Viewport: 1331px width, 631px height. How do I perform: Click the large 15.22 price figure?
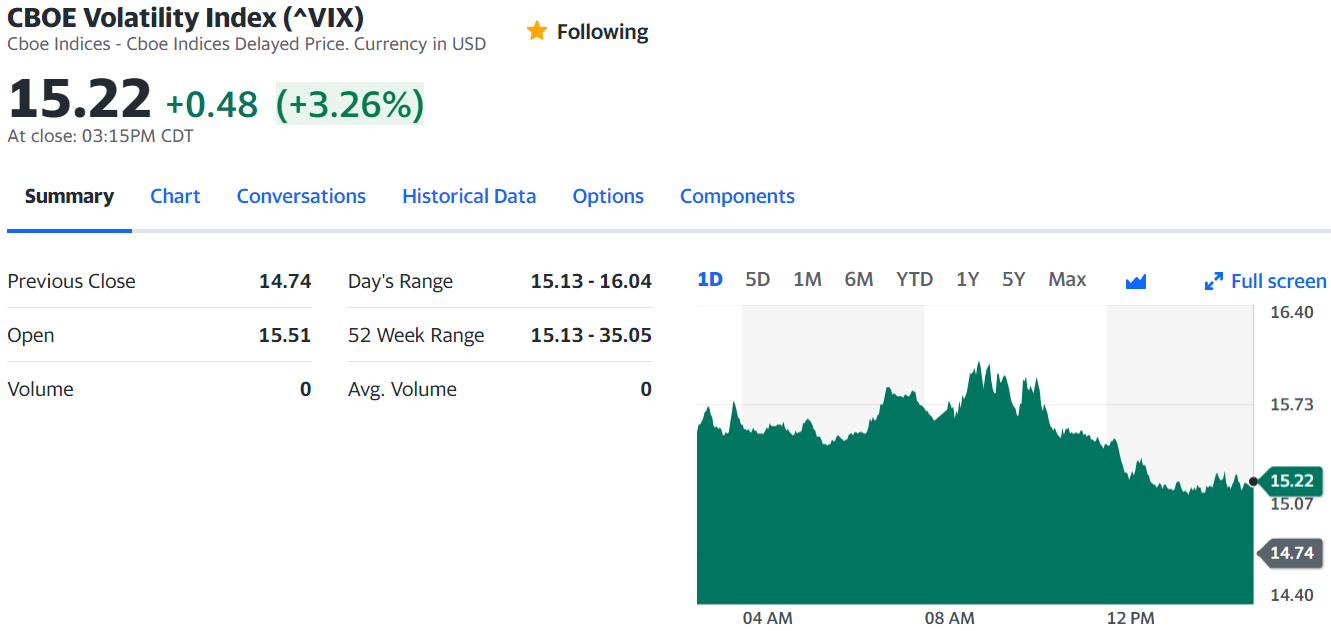click(80, 99)
